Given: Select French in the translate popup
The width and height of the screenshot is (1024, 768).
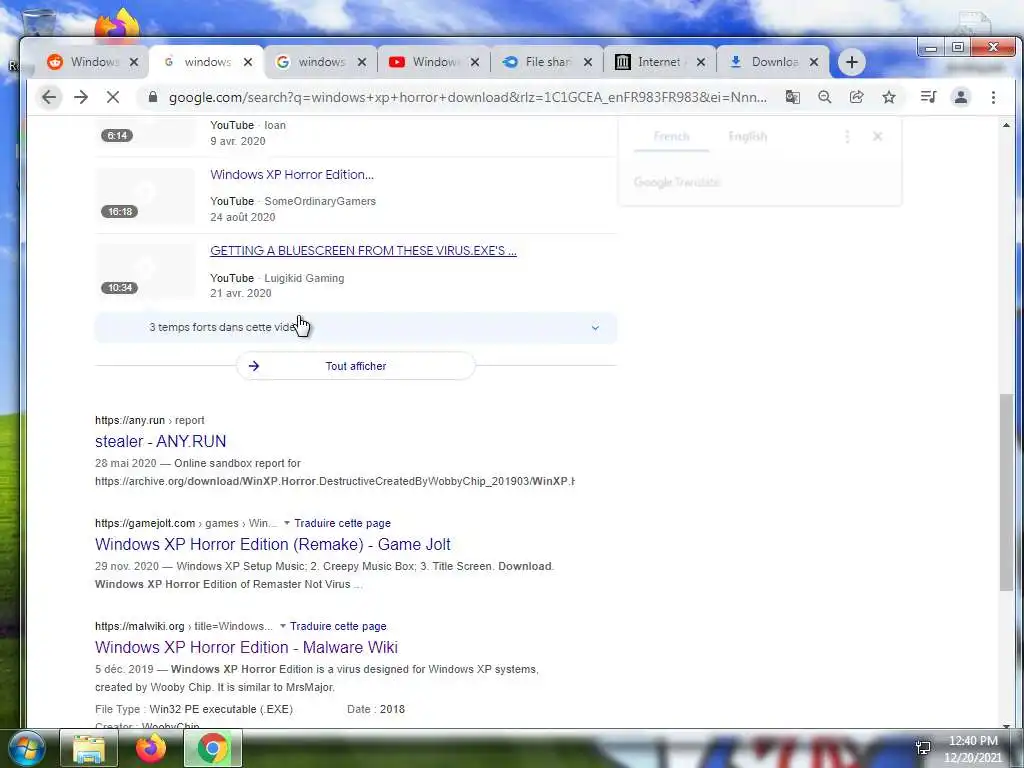Looking at the screenshot, I should (671, 136).
